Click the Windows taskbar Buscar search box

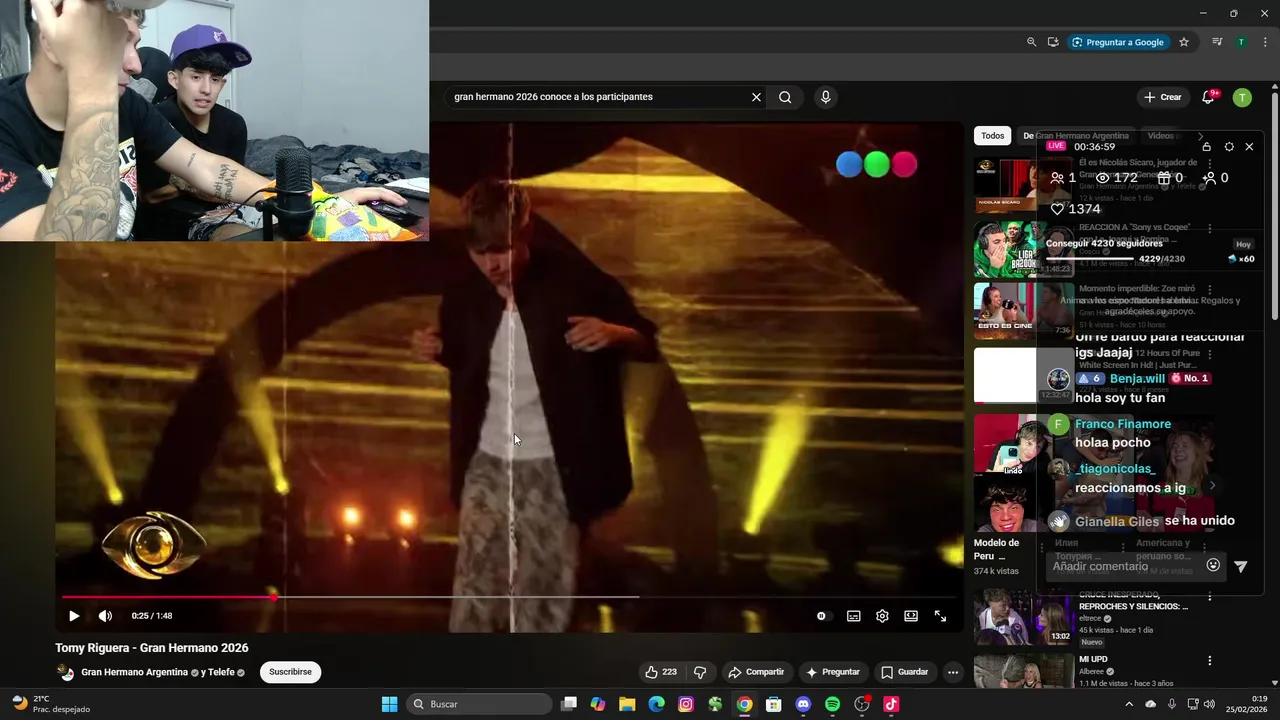tap(480, 704)
